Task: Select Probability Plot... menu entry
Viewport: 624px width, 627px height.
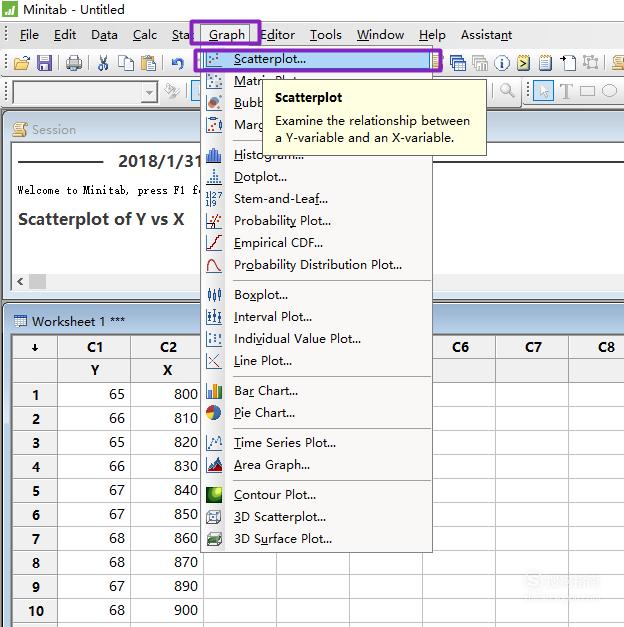Action: click(x=316, y=221)
